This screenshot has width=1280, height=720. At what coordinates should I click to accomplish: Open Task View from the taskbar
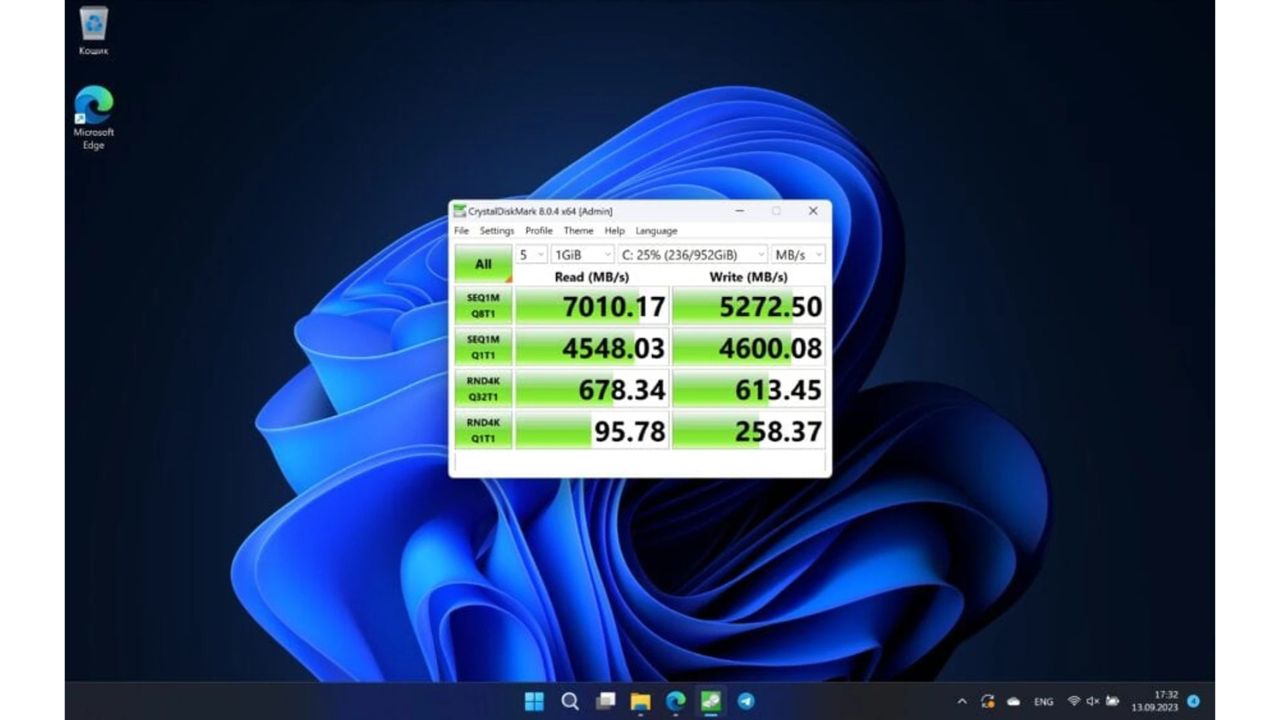(605, 701)
